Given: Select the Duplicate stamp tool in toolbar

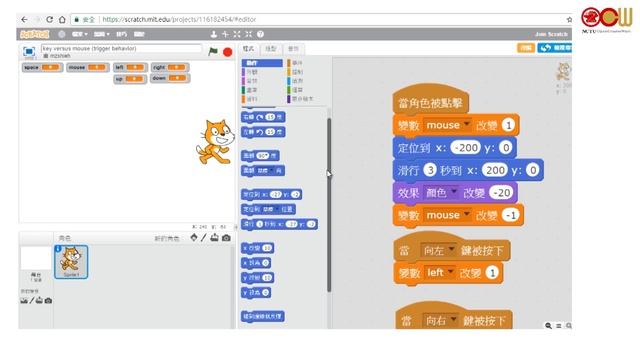Looking at the screenshot, I should (213, 34).
